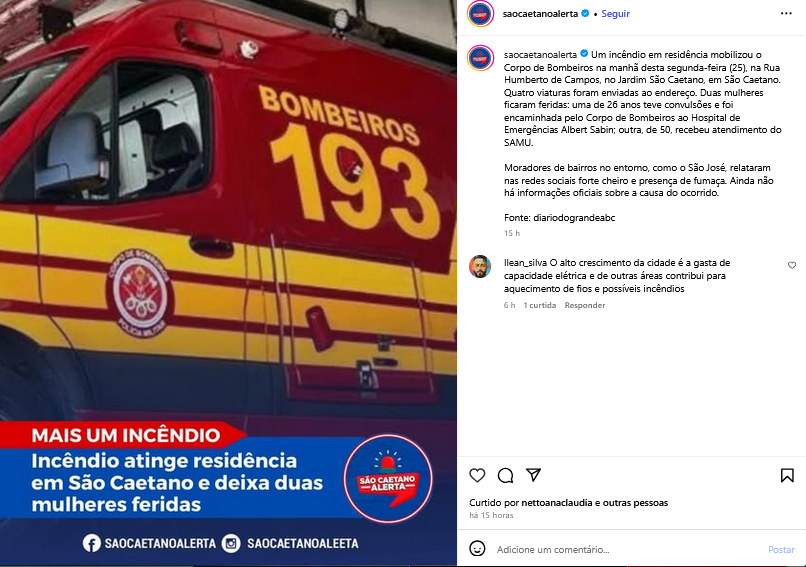
Task: Reply to llean_silva's comment via Responder
Action: [584, 305]
